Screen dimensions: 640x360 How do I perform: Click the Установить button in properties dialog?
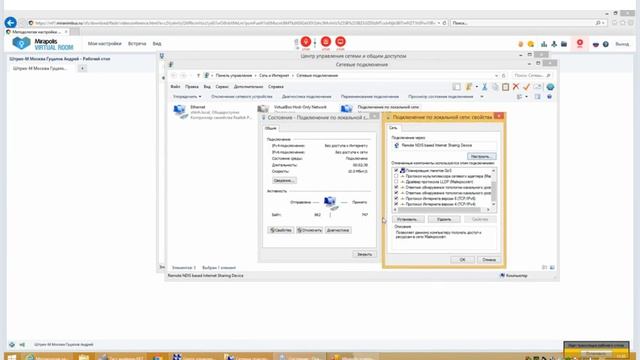click(x=408, y=220)
